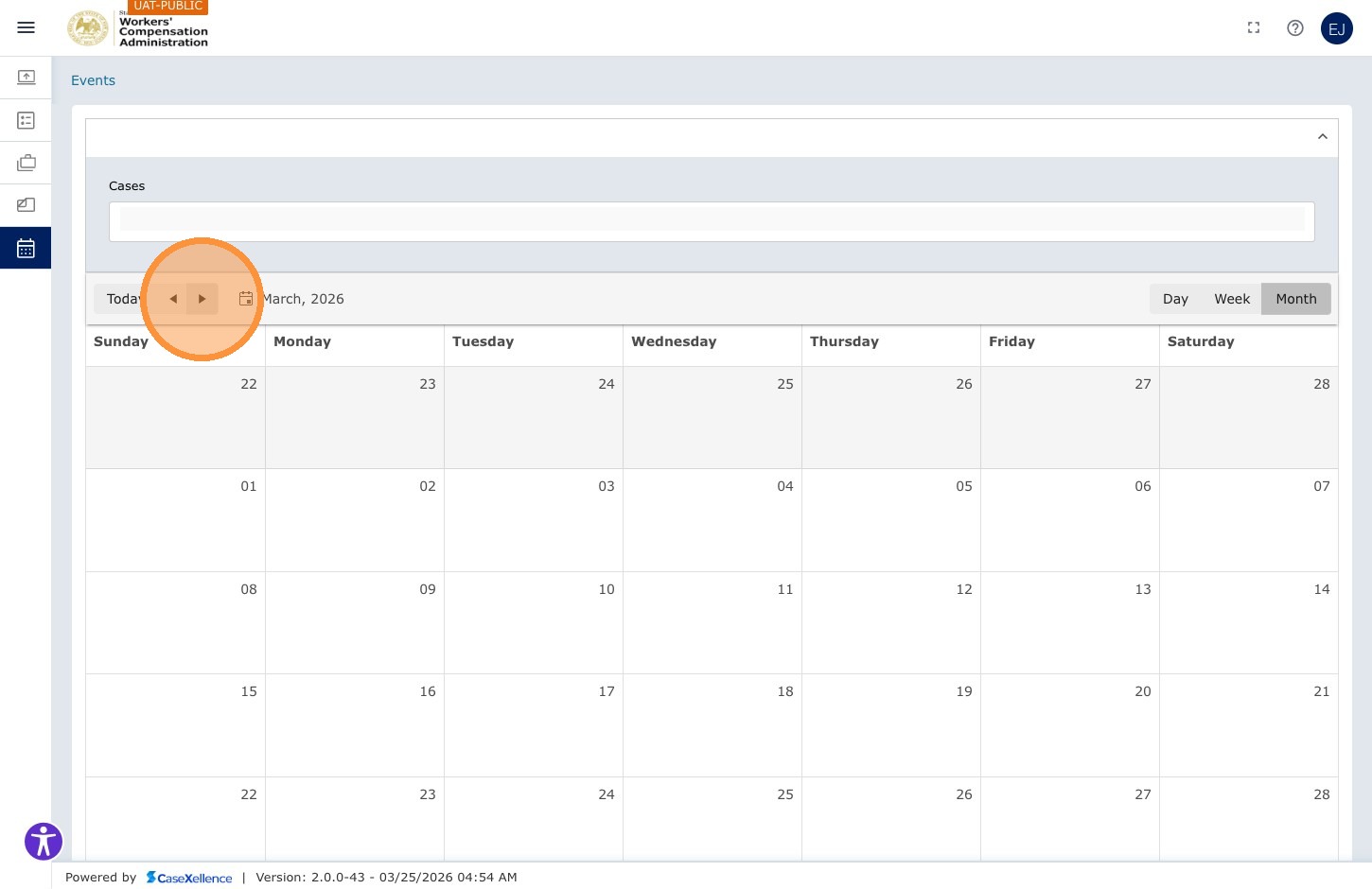Screen dimensions: 1372x889
Task: Select calendar day 12
Action: click(x=890, y=622)
